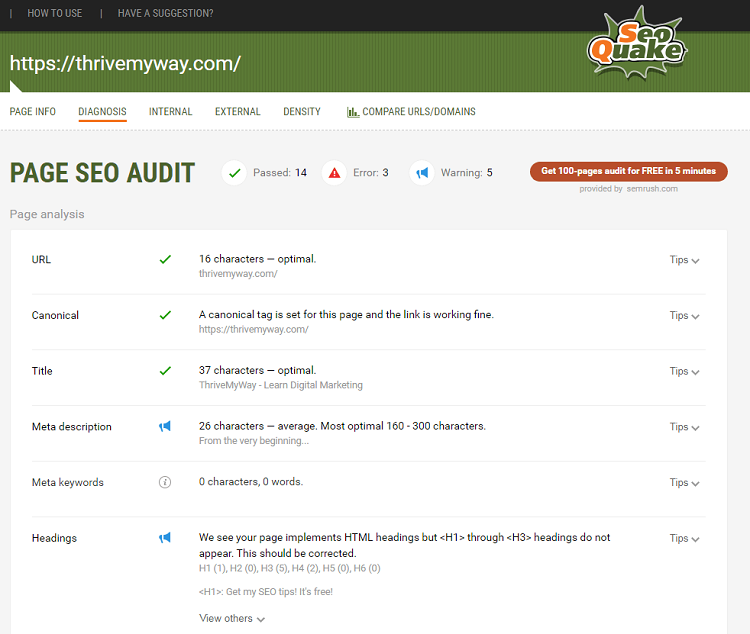This screenshot has height=634, width=750.
Task: Click the bar chart icon beside Compare URLs
Action: tap(353, 112)
